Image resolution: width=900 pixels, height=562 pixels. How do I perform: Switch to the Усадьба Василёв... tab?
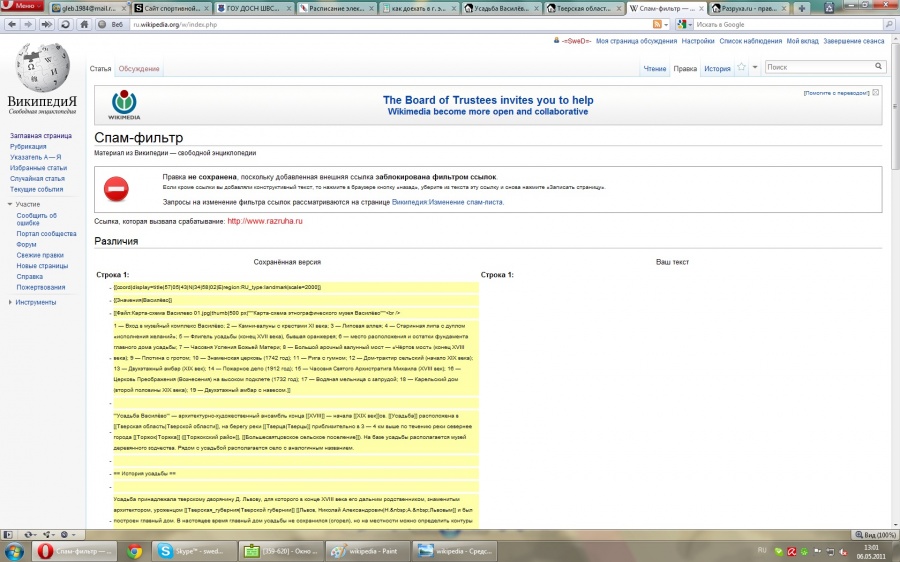502,8
